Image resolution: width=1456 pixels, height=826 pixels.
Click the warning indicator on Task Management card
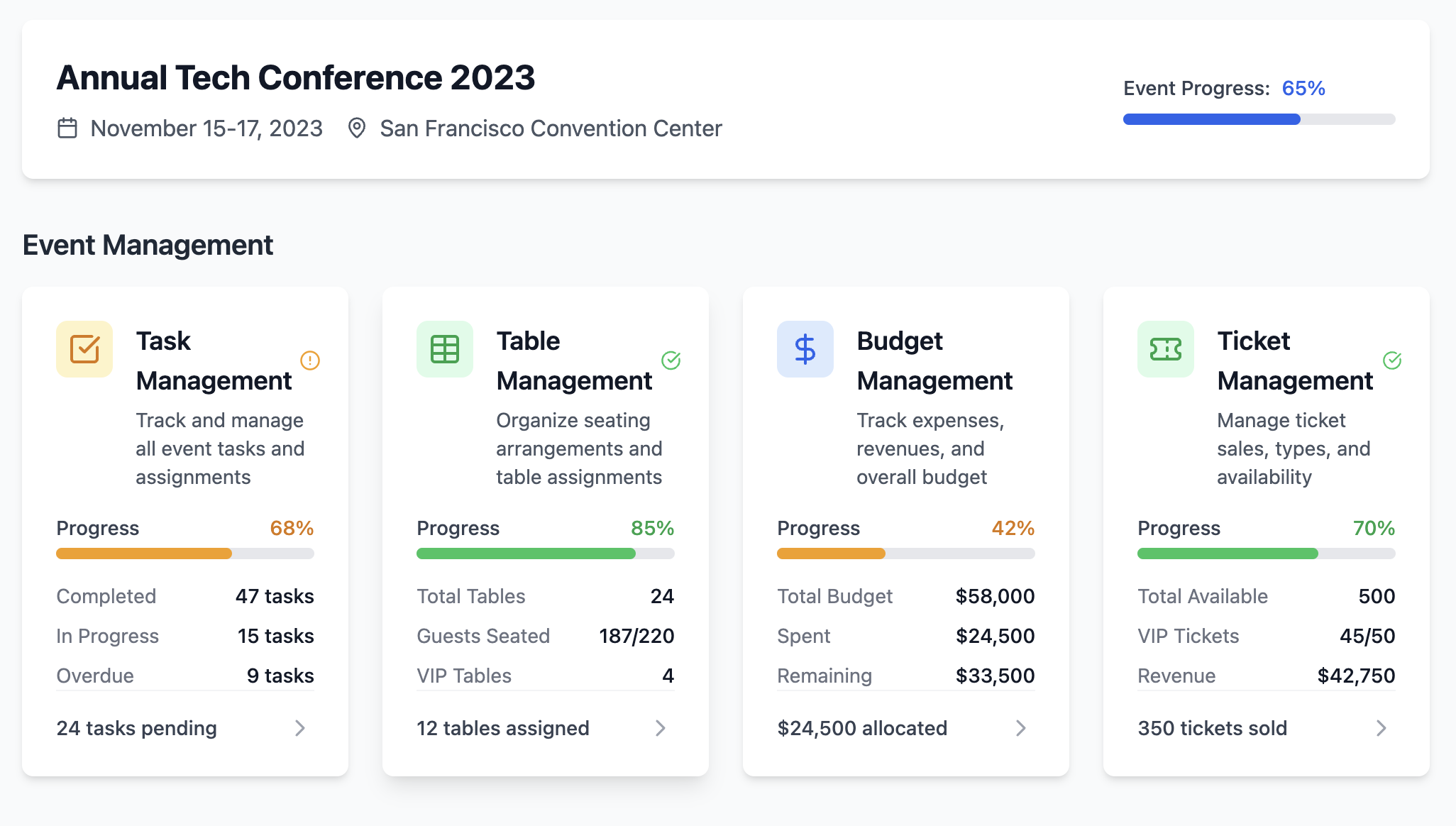[309, 360]
